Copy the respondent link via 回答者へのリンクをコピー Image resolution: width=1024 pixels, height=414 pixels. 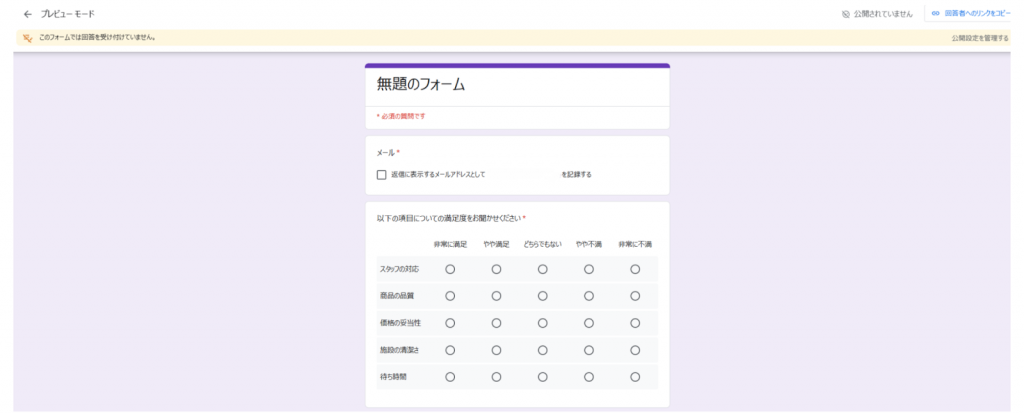(977, 14)
